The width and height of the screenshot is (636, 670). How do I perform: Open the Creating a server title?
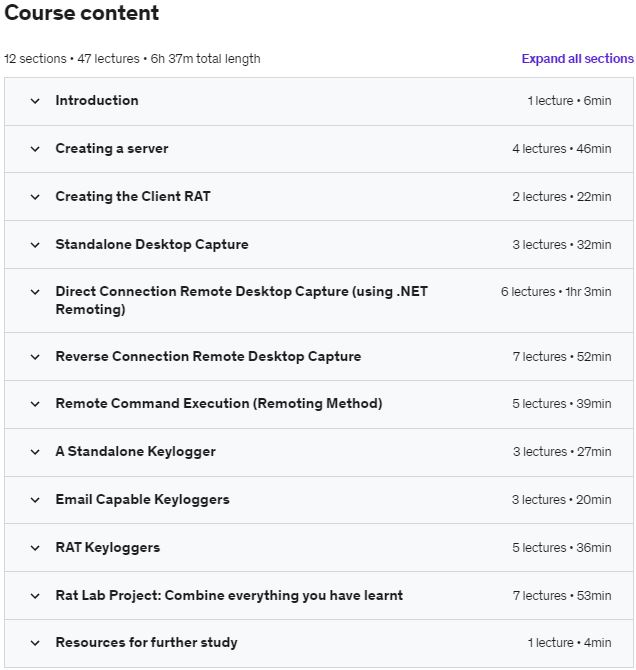[x=112, y=149]
